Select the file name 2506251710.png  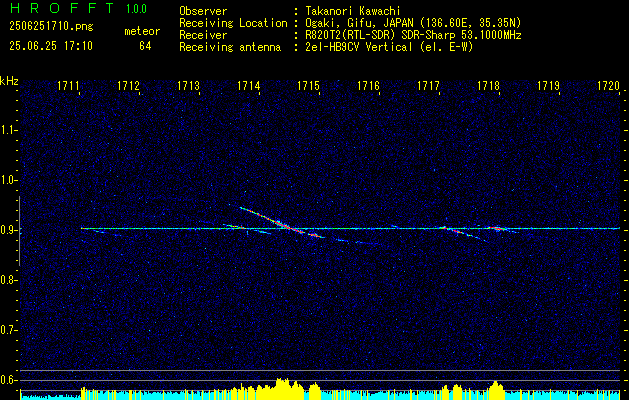(51, 27)
